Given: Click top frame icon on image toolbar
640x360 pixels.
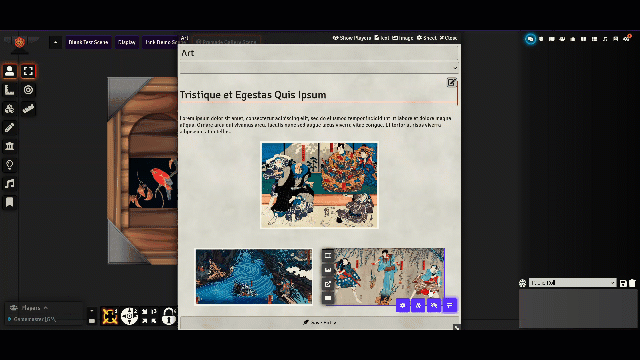Looking at the screenshot, I should (328, 256).
